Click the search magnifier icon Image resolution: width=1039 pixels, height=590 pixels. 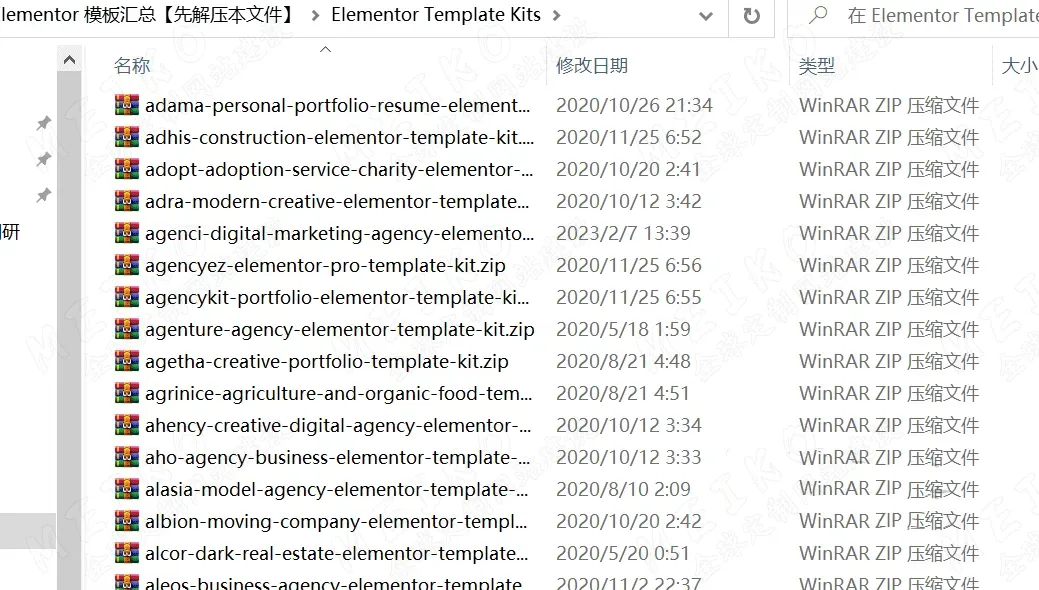(x=819, y=16)
